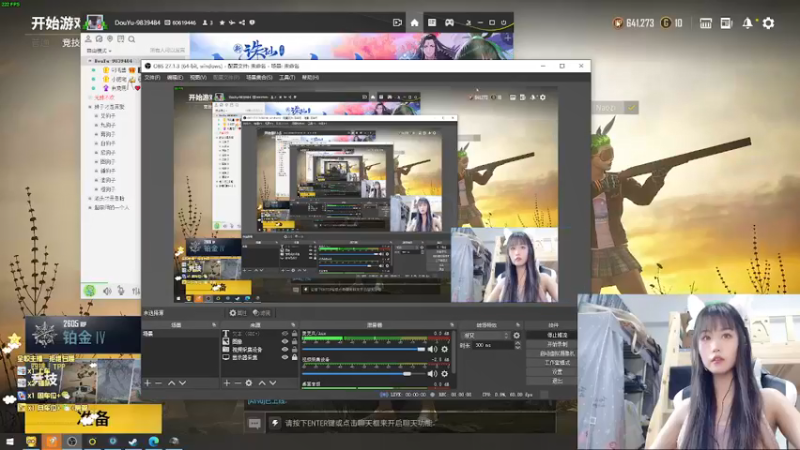Collapse DouYu-9839484 channel tree node

coord(90,61)
